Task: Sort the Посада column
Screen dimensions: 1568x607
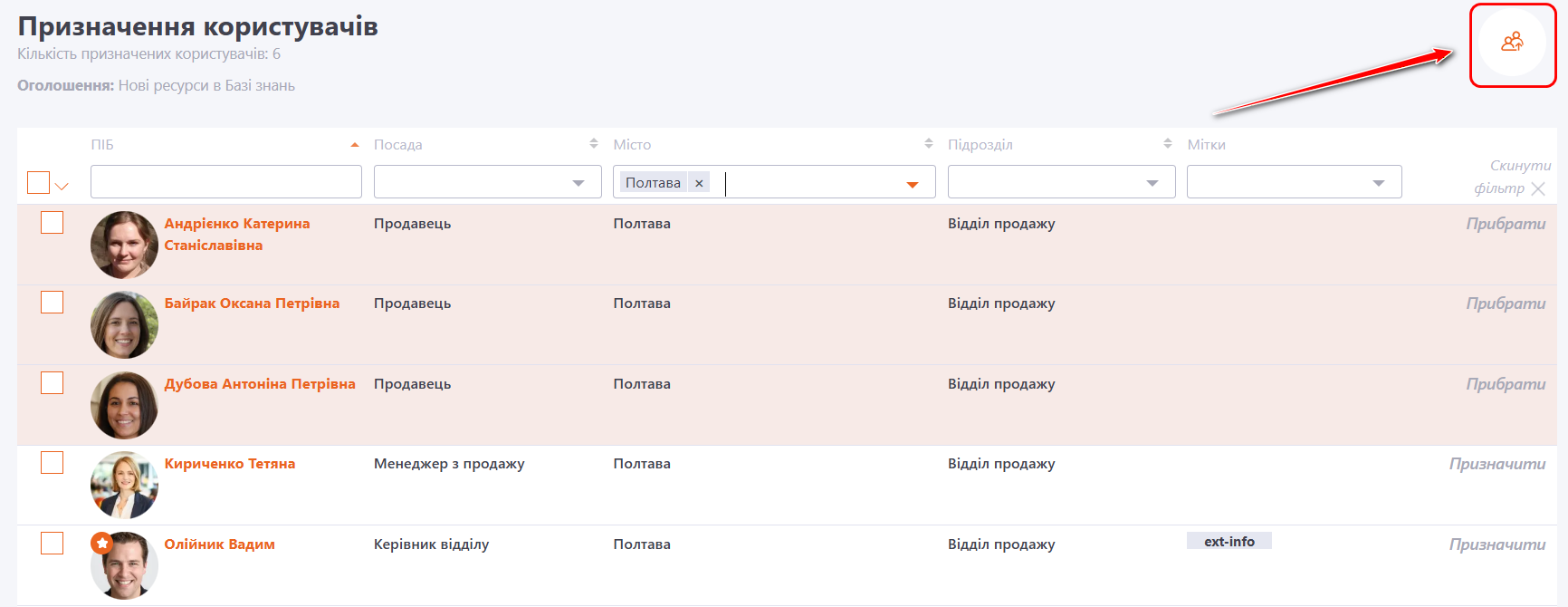Action: pos(594,144)
